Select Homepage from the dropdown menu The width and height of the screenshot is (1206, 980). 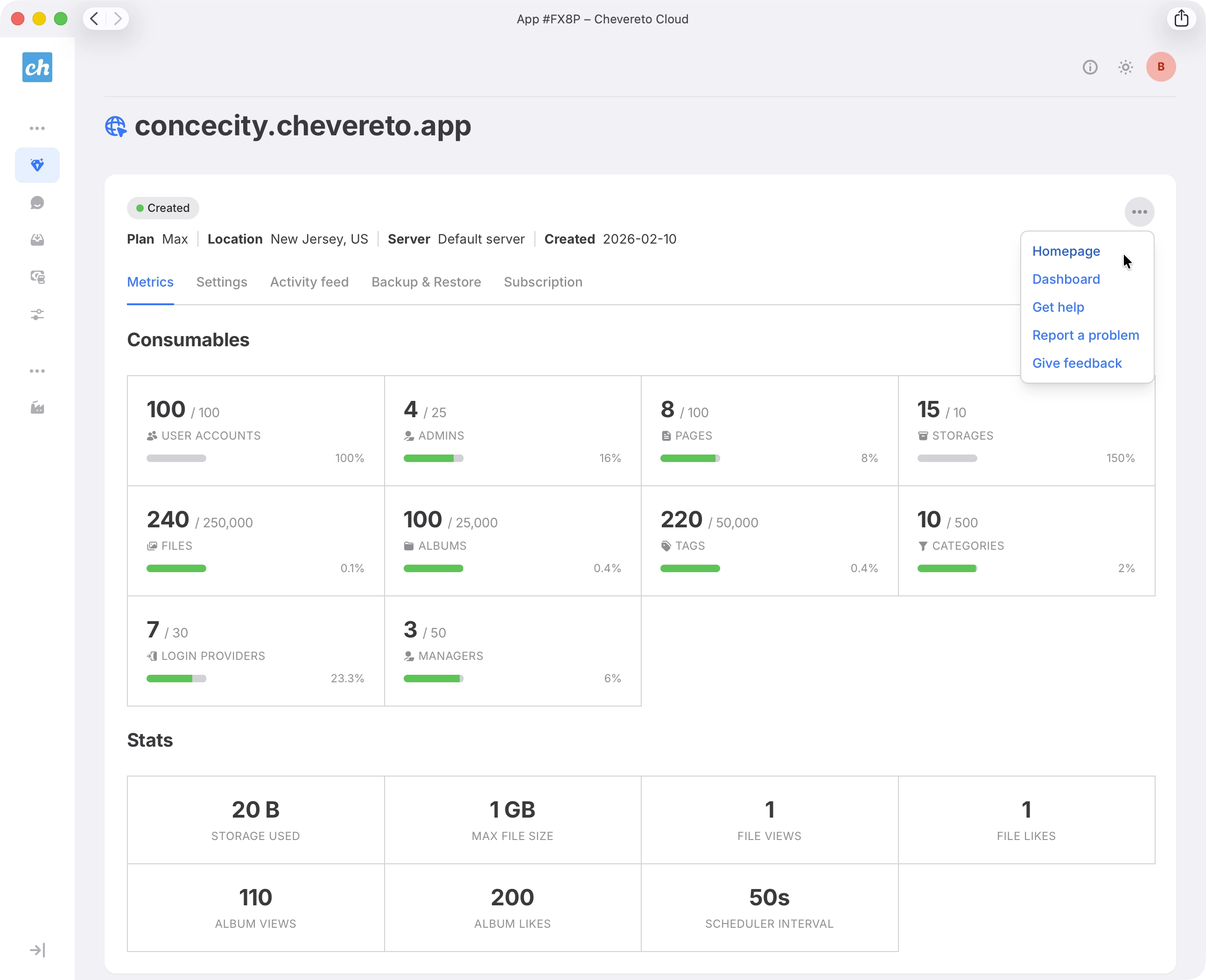click(x=1066, y=251)
